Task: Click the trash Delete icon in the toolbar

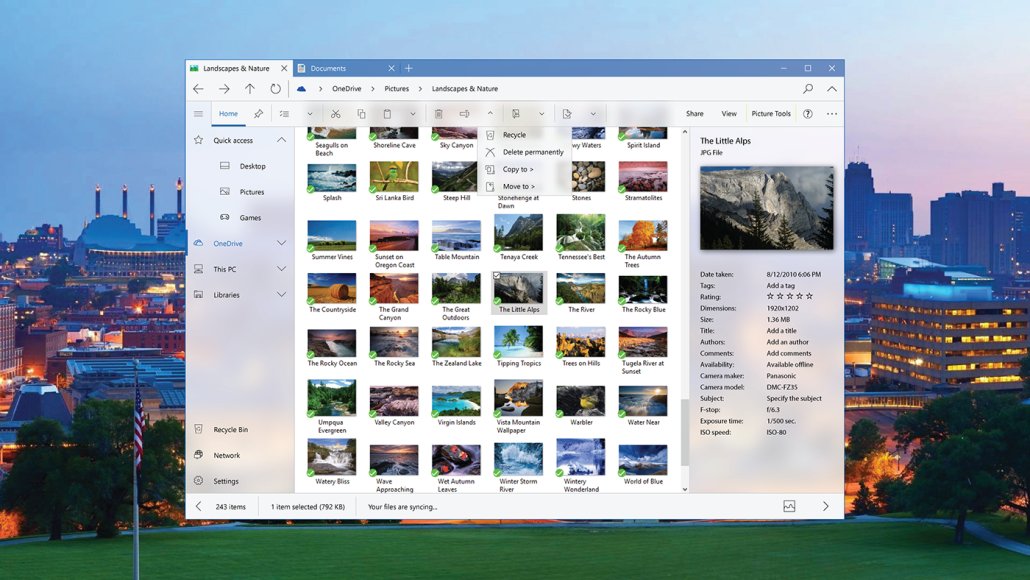Action: (438, 113)
